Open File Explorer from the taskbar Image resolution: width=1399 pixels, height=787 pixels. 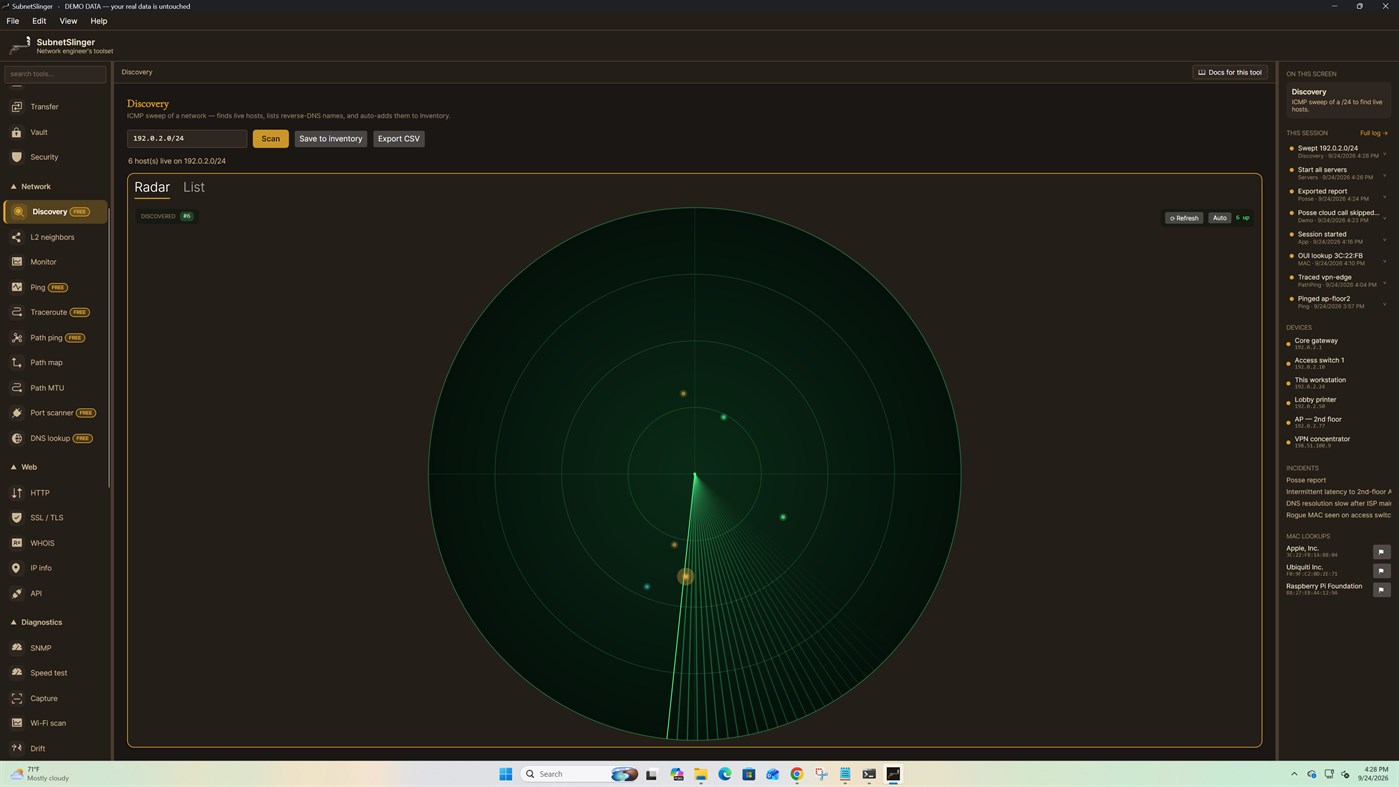tap(701, 774)
